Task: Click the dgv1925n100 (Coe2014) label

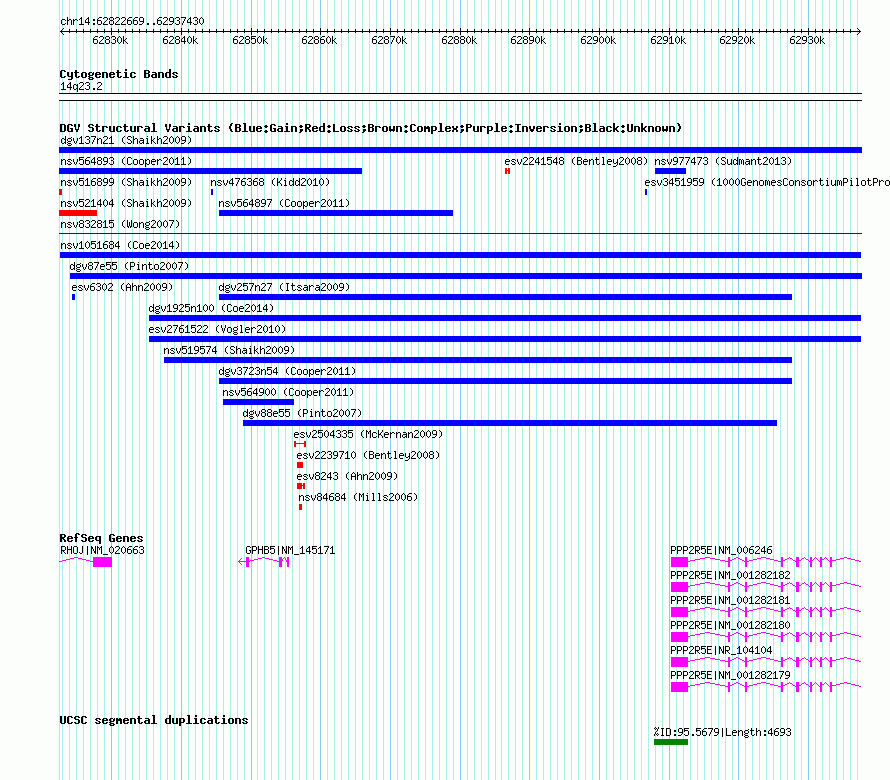Action: click(211, 308)
